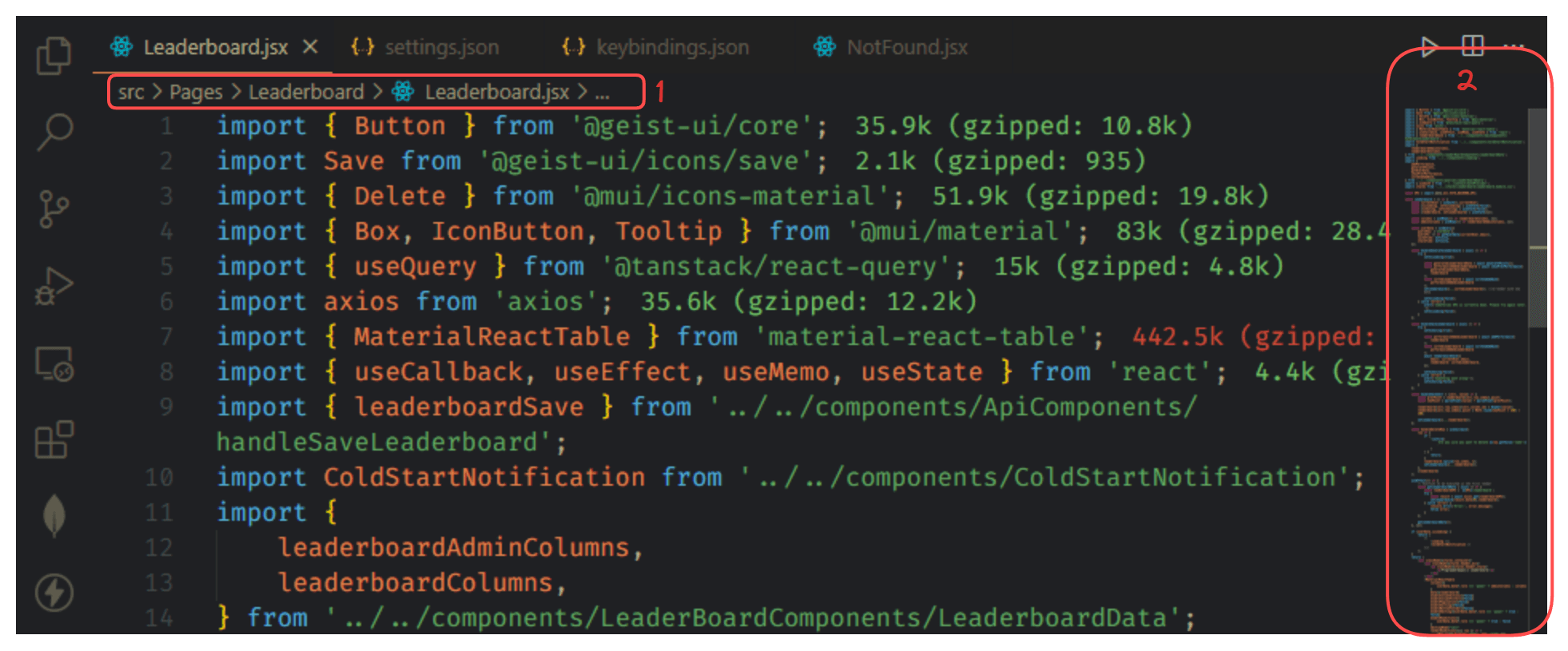This screenshot has width=1568, height=651.
Task: Click the Run code play icon
Action: [1429, 46]
